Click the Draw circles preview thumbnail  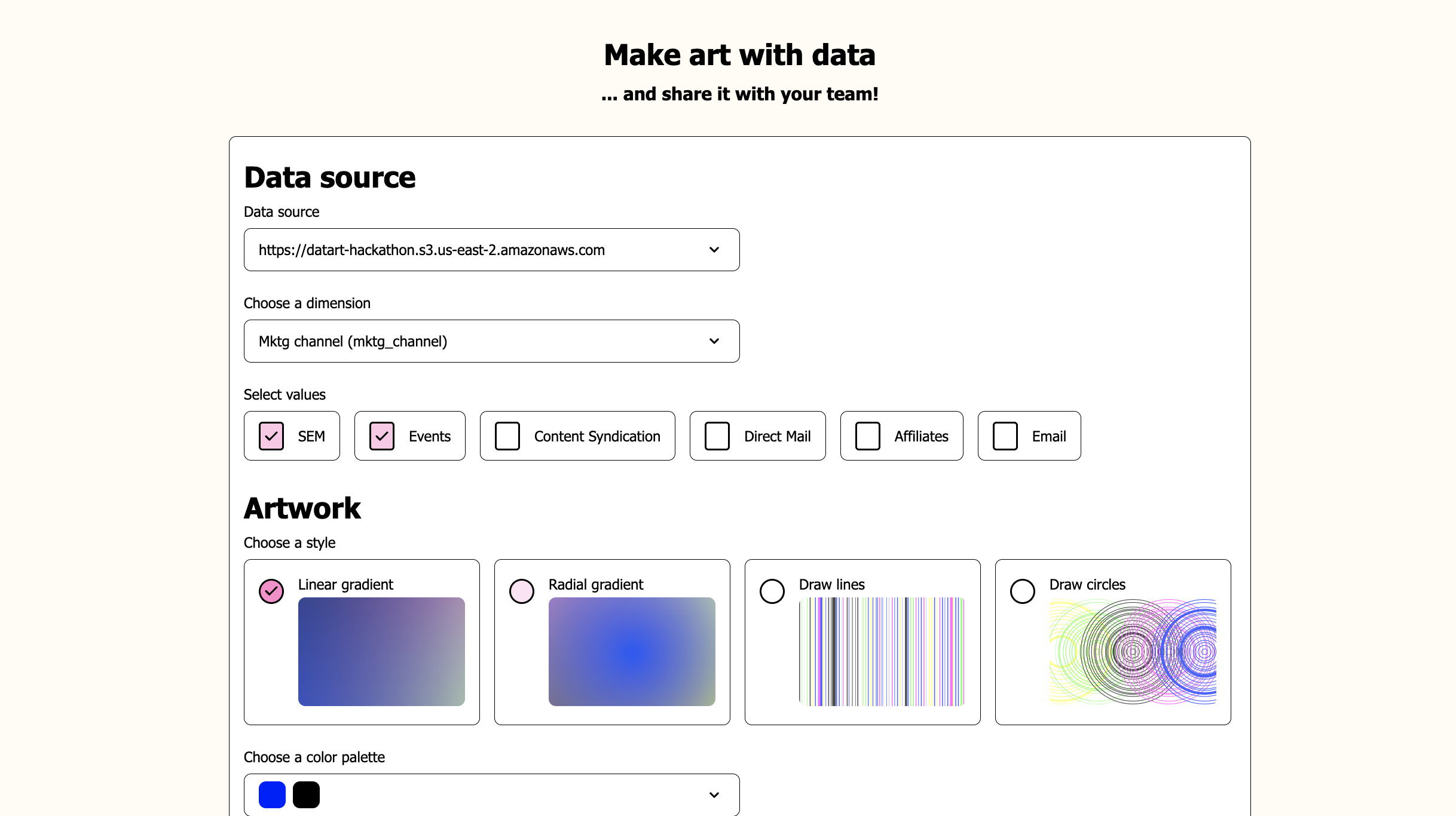click(x=1133, y=652)
